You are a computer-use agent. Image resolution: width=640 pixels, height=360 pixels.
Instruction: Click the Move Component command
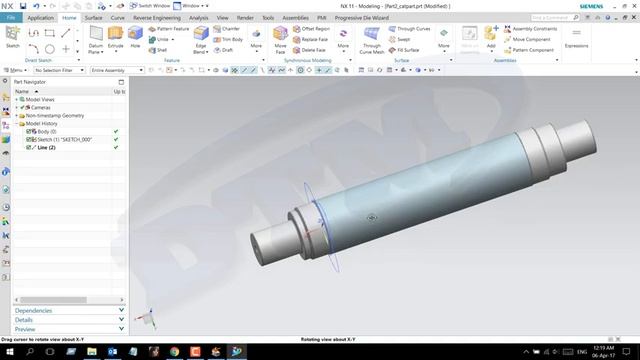pyautogui.click(x=527, y=40)
